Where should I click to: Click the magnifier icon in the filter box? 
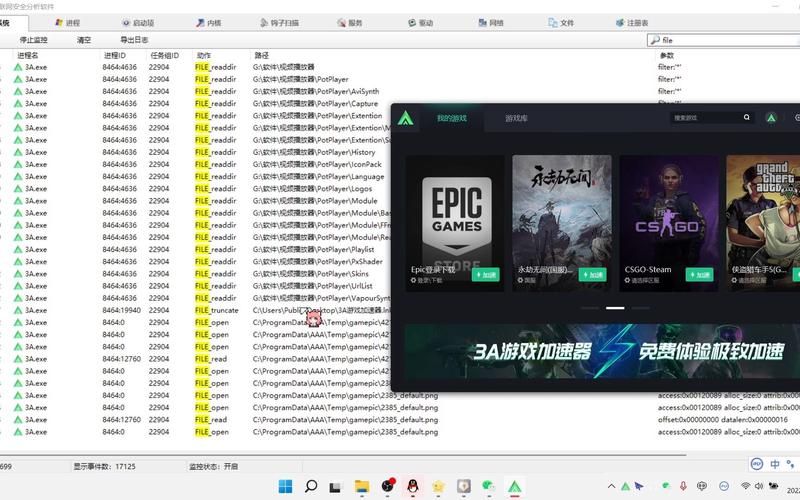pos(655,40)
